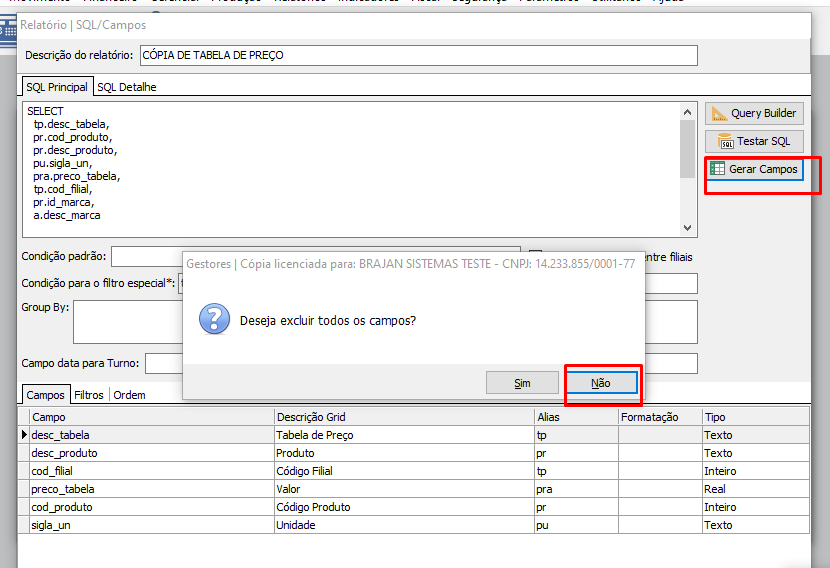Click the Gerar Campos table icon

click(718, 169)
